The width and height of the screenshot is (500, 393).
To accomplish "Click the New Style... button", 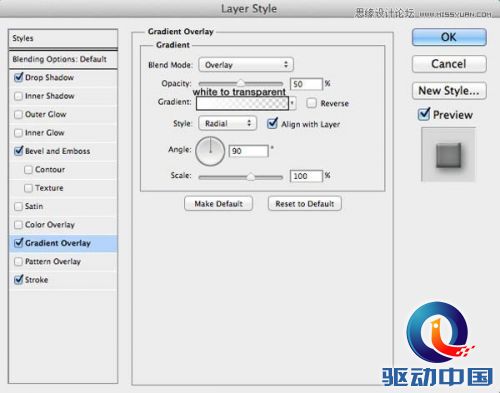I will [449, 91].
